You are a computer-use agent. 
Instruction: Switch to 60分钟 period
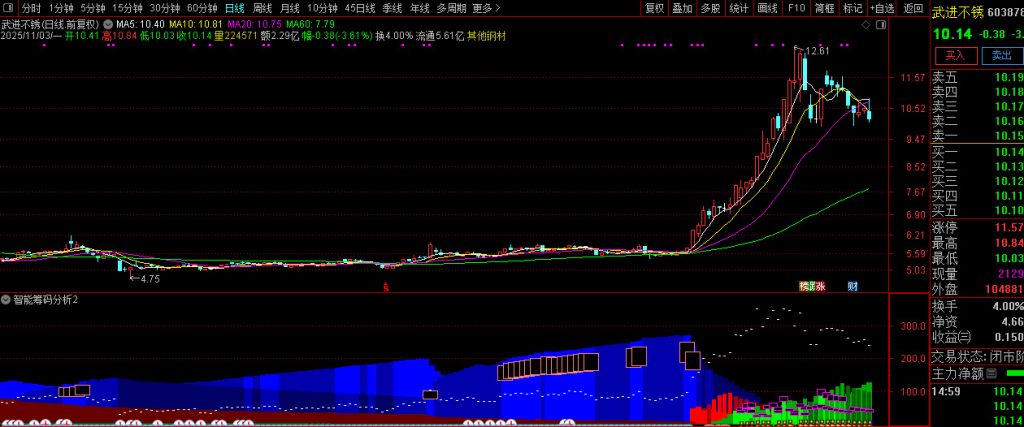coord(202,8)
